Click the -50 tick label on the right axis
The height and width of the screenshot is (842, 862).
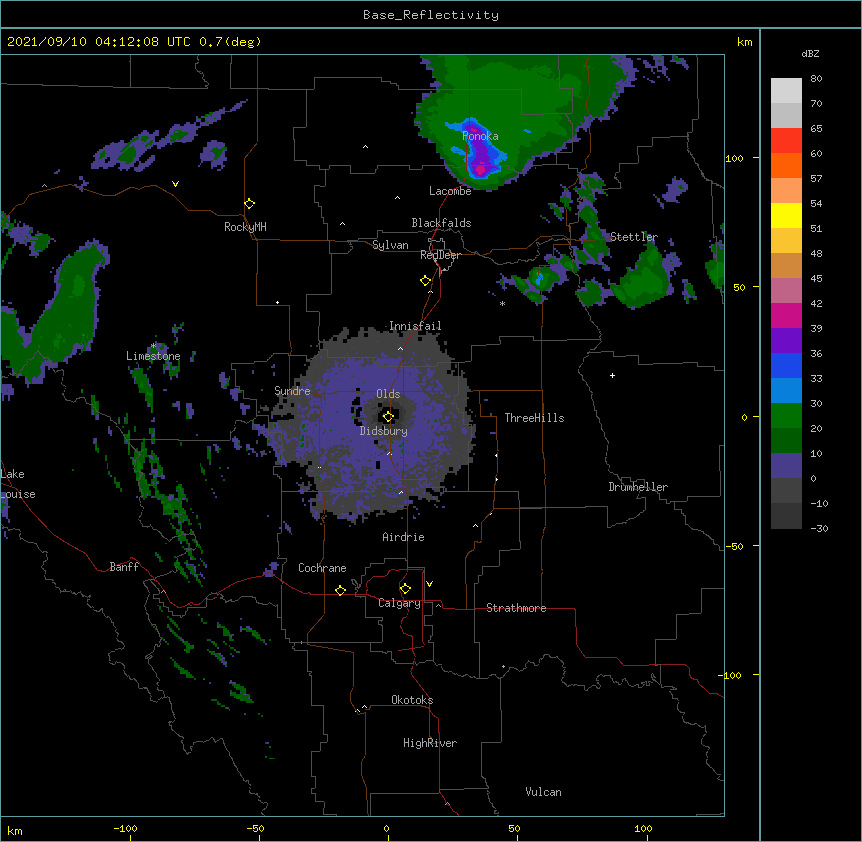click(x=734, y=546)
